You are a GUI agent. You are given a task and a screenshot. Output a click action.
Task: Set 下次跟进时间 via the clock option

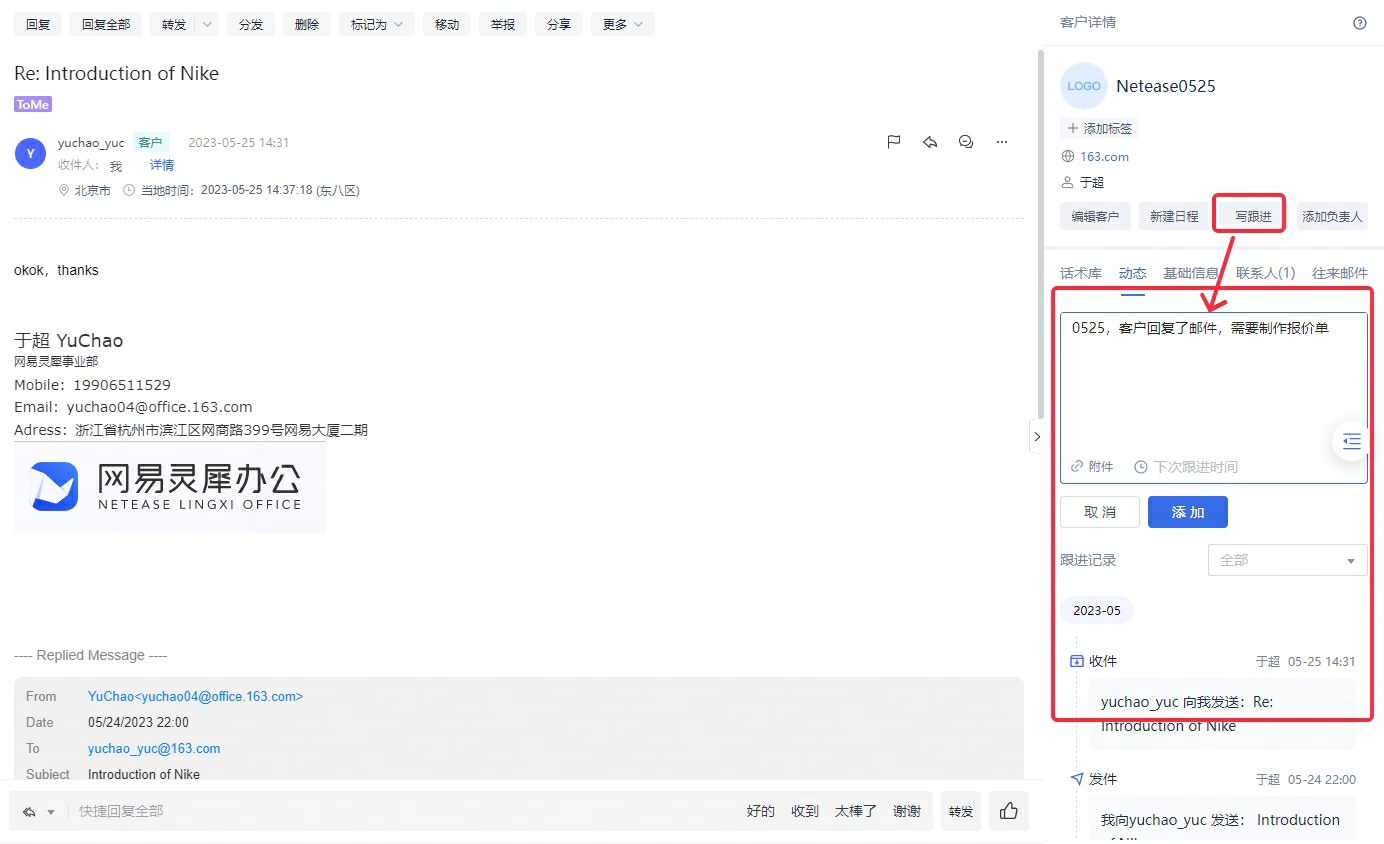(1186, 467)
